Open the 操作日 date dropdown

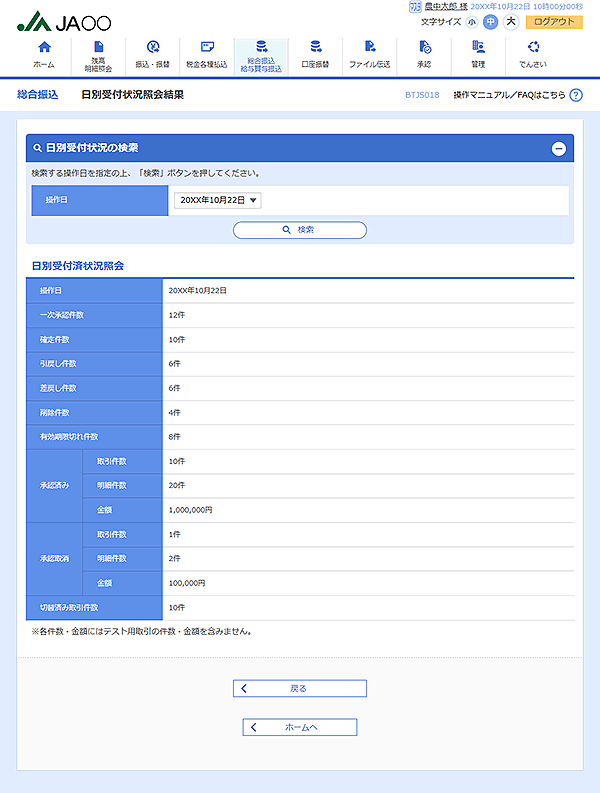click(218, 200)
